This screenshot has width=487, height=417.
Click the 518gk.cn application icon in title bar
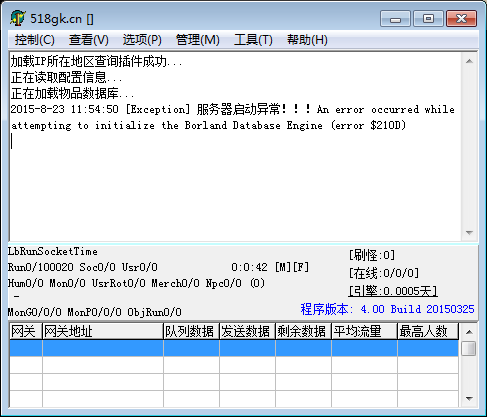click(17, 18)
